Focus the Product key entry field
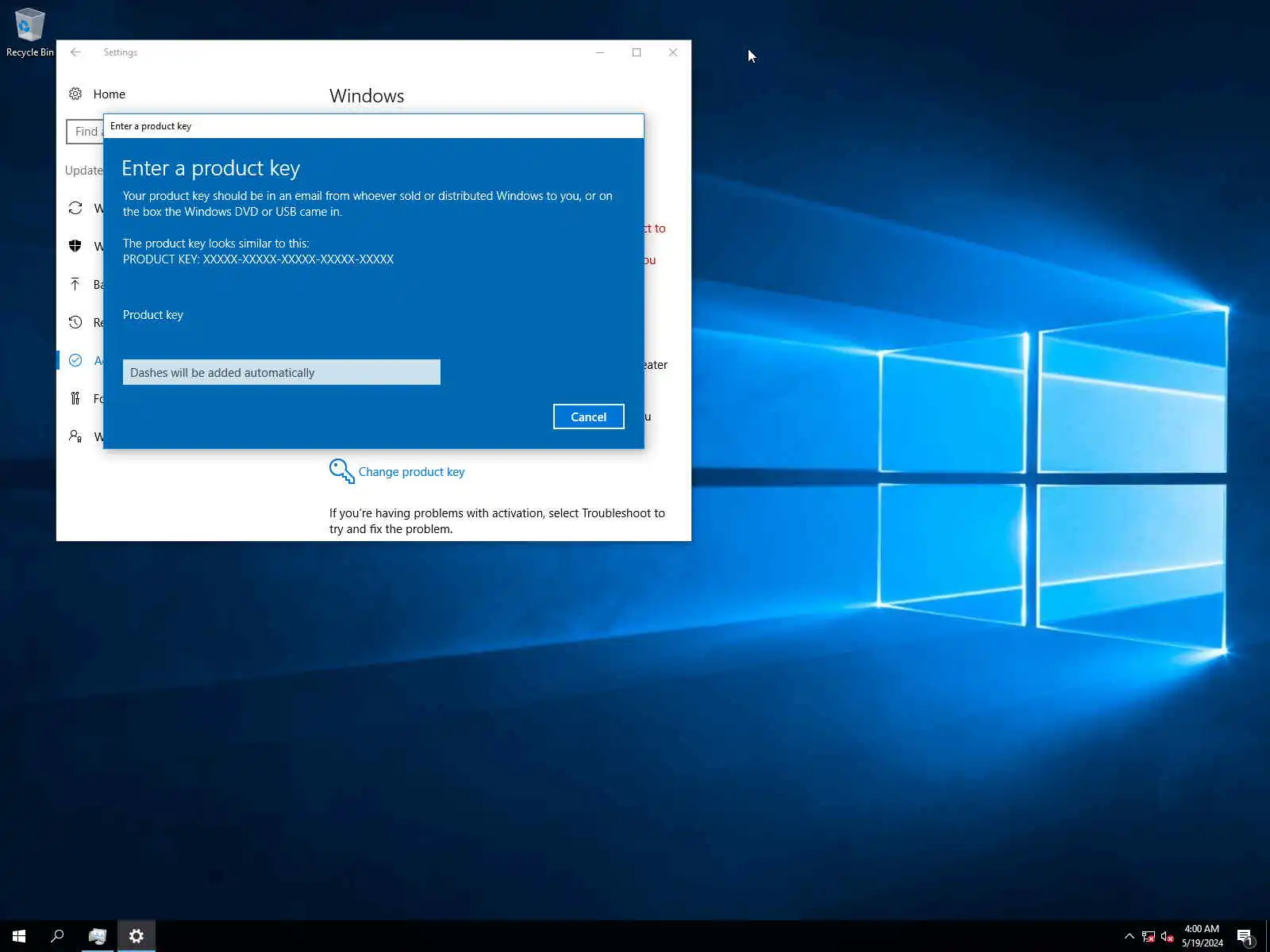1270x952 pixels. [282, 372]
